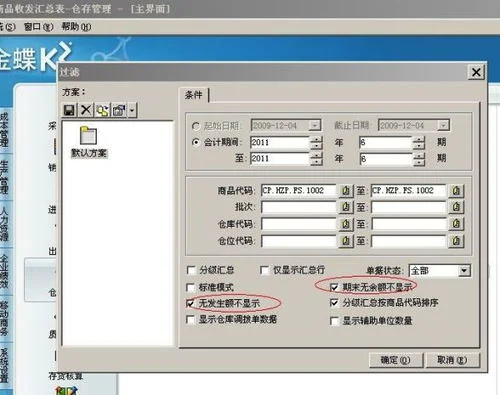Open 系统设置 in main window sidebar

coord(5,366)
